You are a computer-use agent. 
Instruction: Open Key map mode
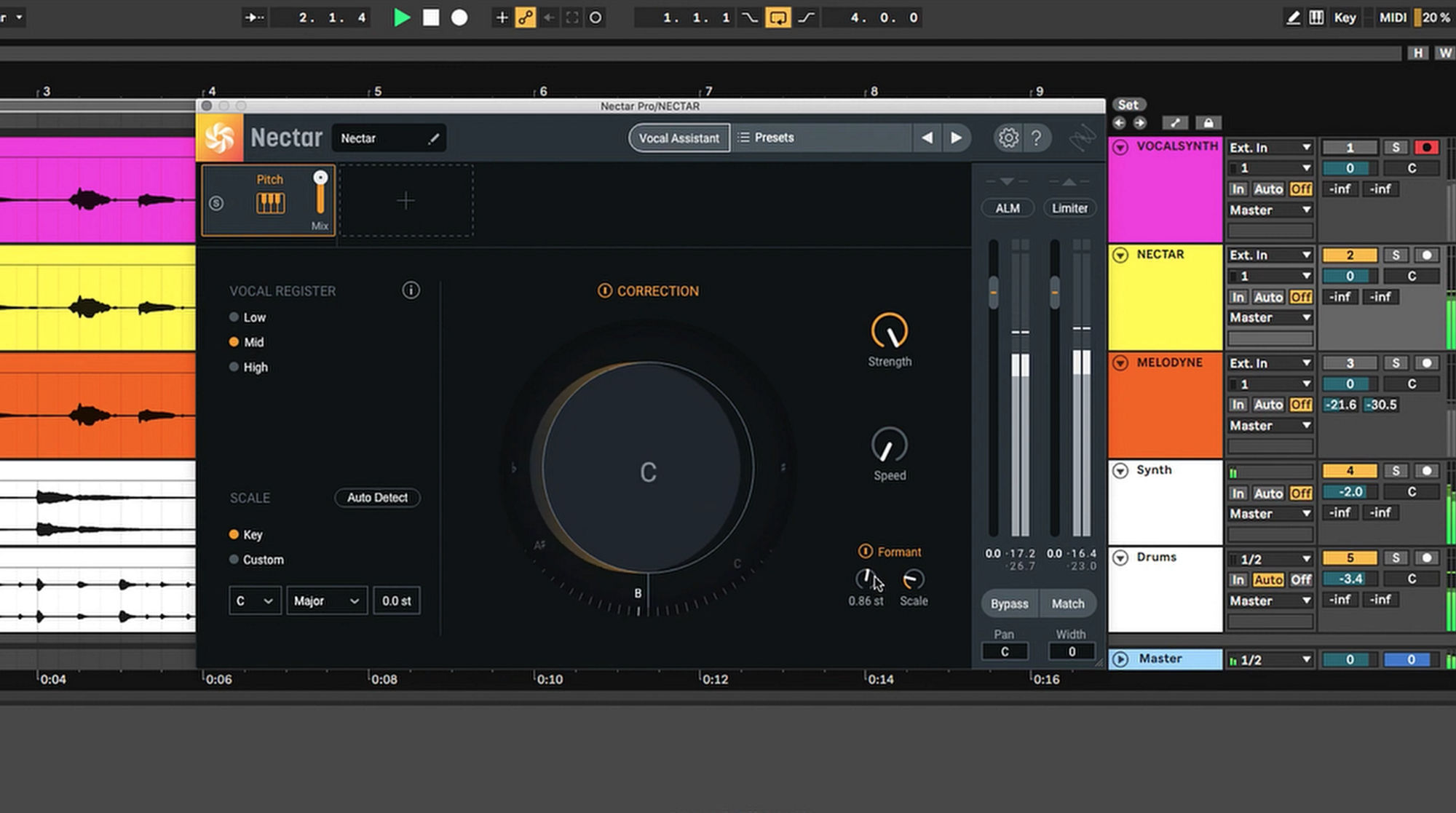point(1345,17)
